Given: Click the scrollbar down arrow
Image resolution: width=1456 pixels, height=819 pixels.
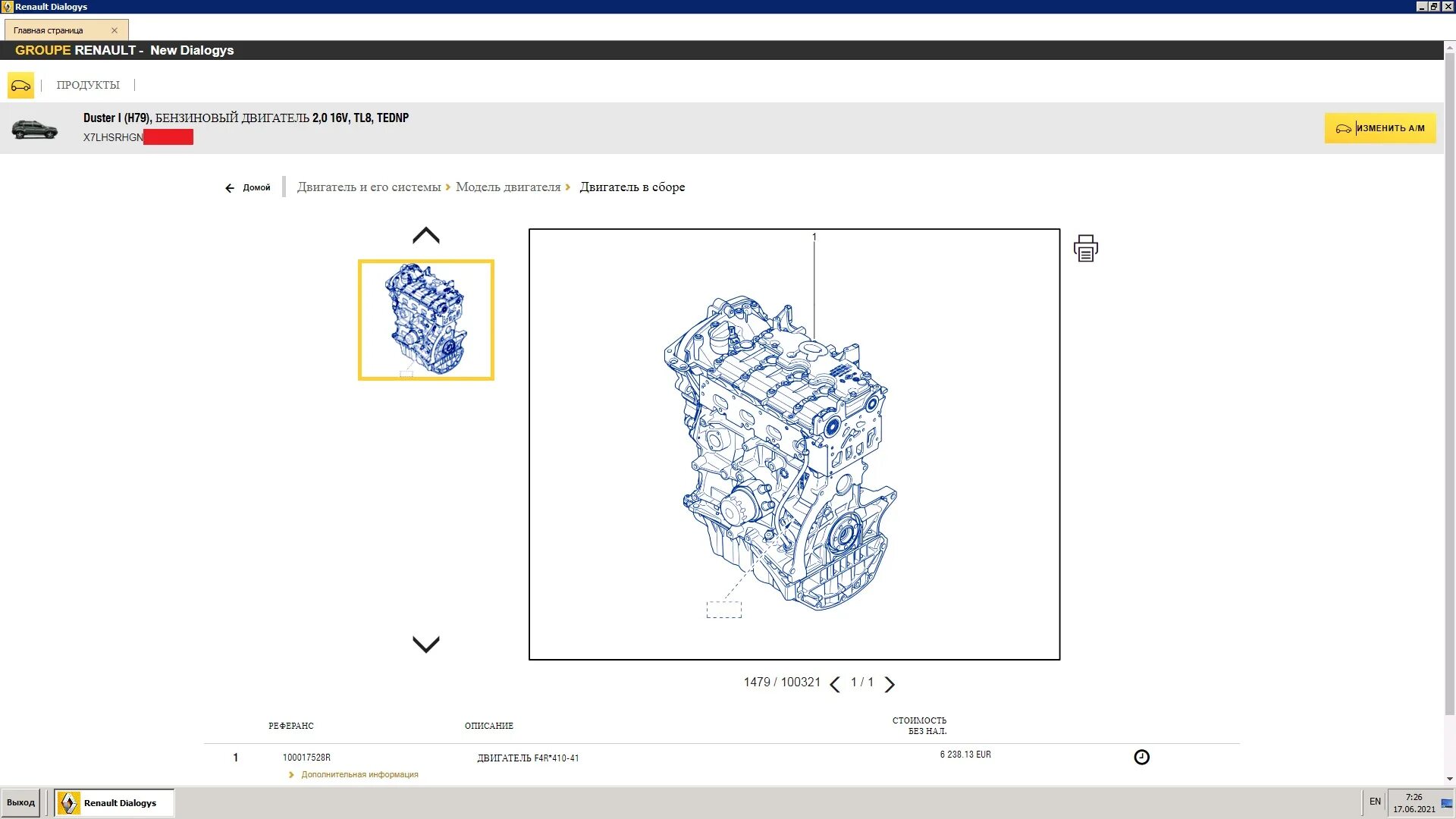Looking at the screenshot, I should [x=1450, y=779].
